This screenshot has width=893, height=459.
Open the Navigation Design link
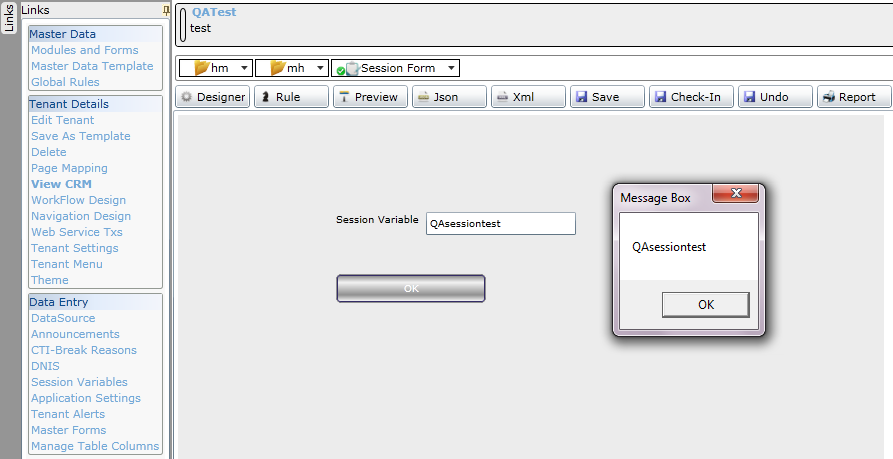coord(81,216)
